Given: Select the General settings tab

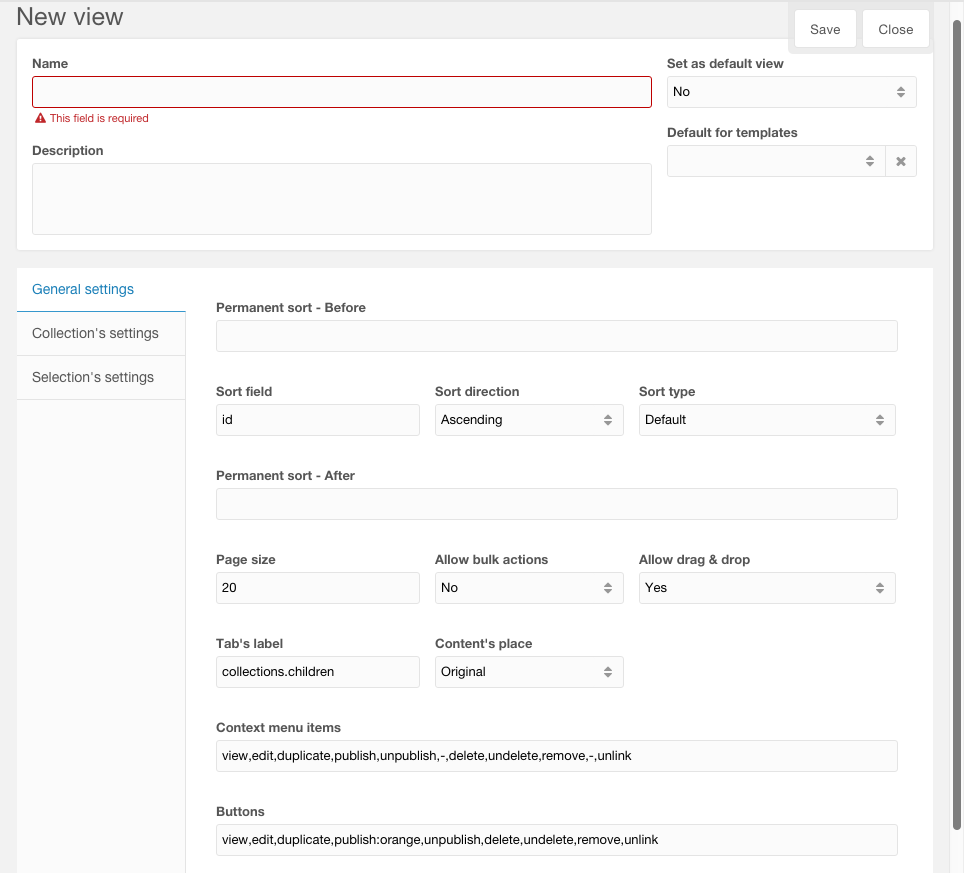Looking at the screenshot, I should coord(83,289).
